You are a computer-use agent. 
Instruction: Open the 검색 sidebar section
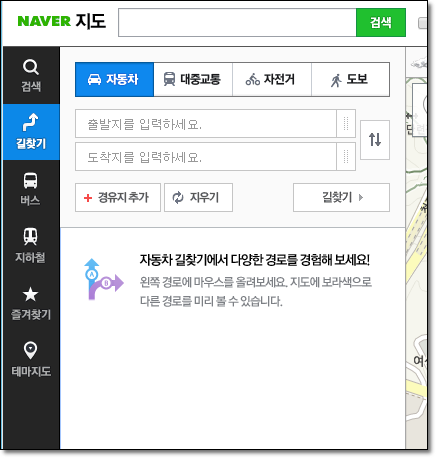31,75
